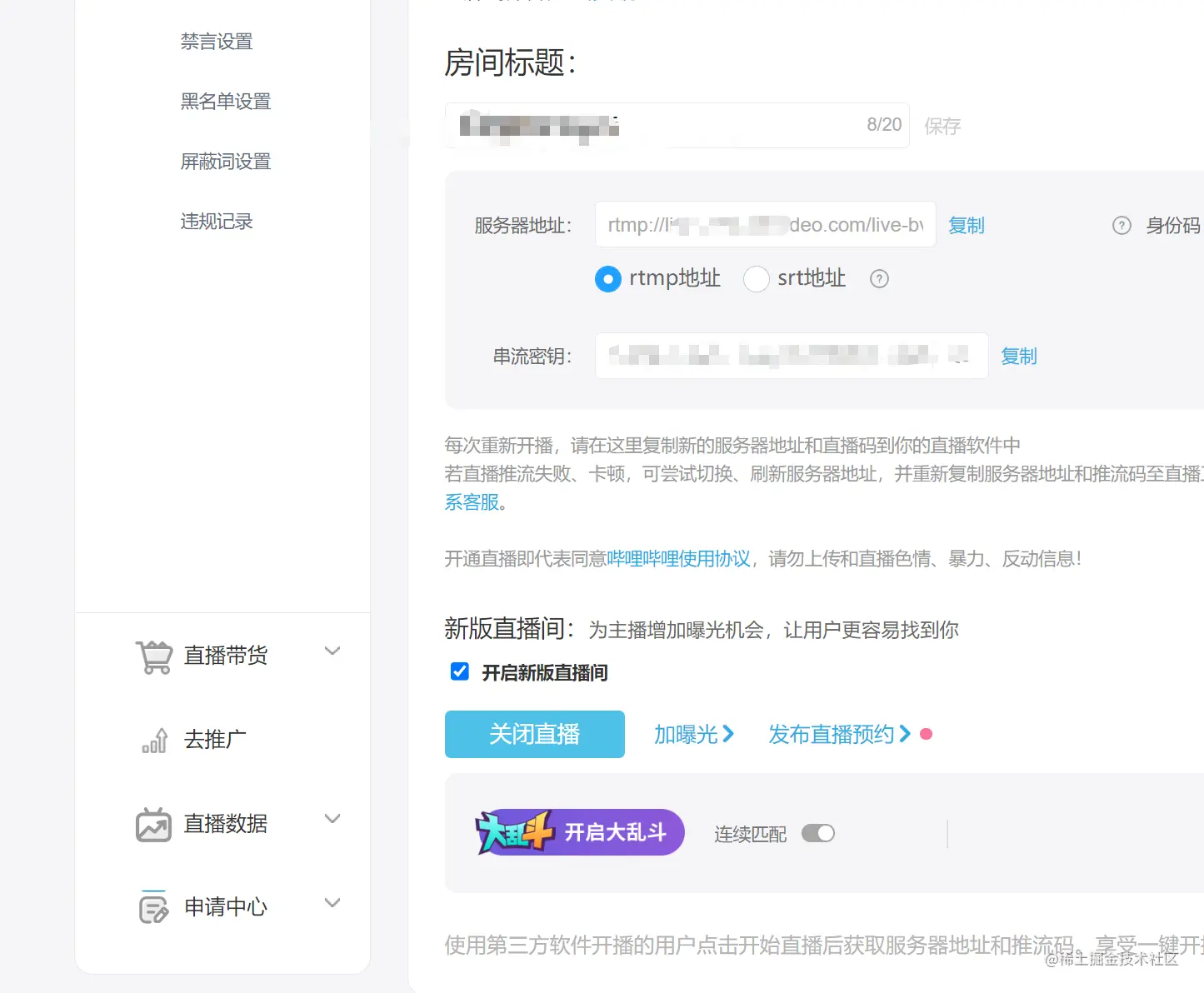Viewport: 1204px width, 993px height.
Task: Click the arrow icon after 发布直播预约
Action: point(905,734)
